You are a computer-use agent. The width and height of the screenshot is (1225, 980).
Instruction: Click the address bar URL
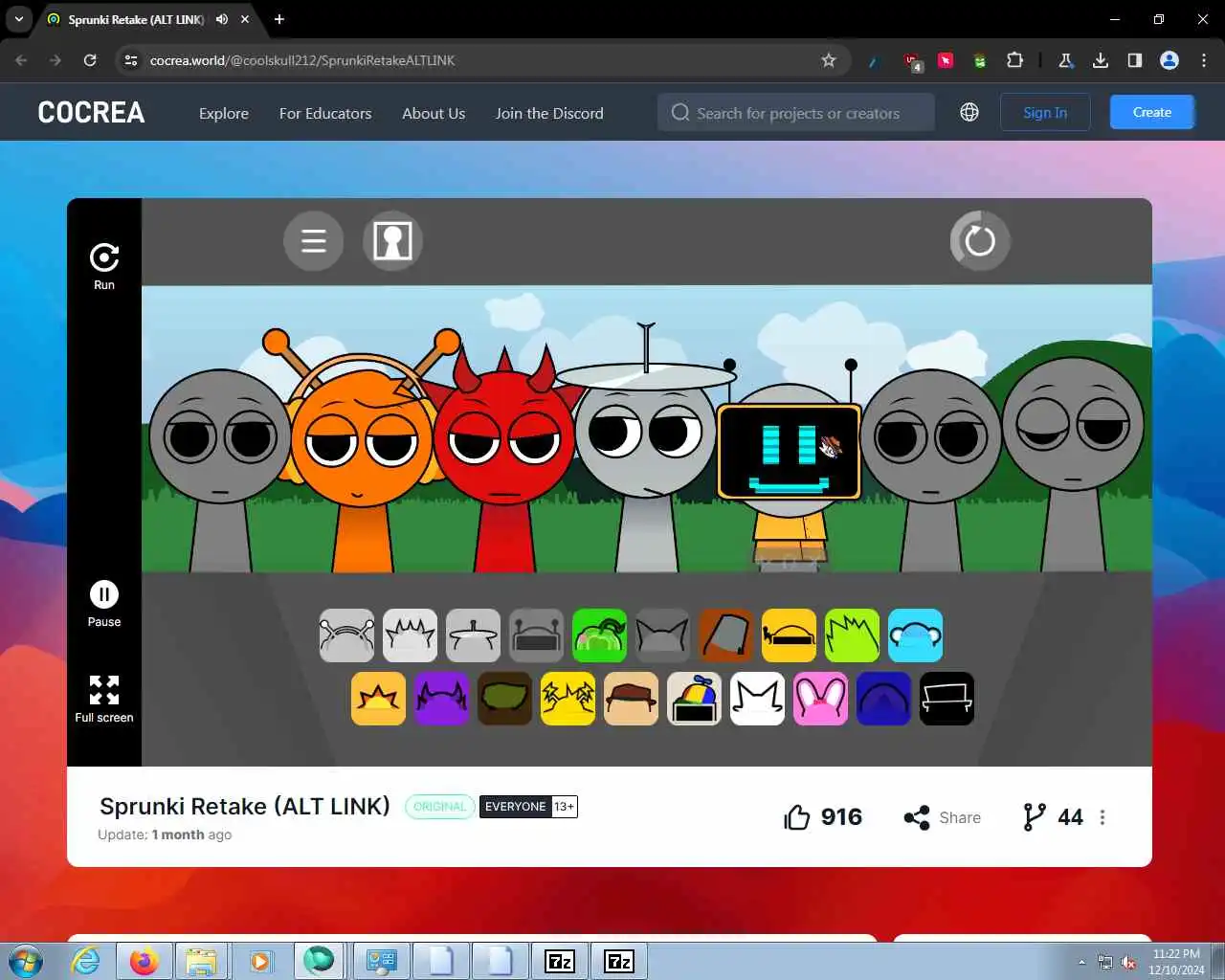[x=302, y=60]
